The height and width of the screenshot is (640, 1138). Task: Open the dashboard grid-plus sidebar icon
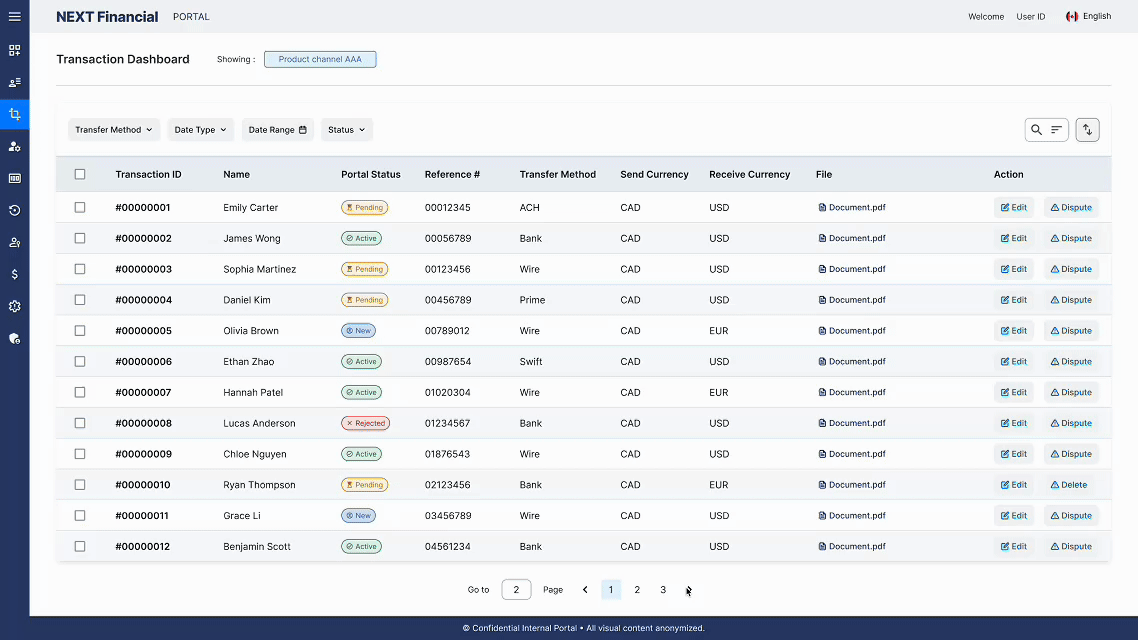coord(14,50)
